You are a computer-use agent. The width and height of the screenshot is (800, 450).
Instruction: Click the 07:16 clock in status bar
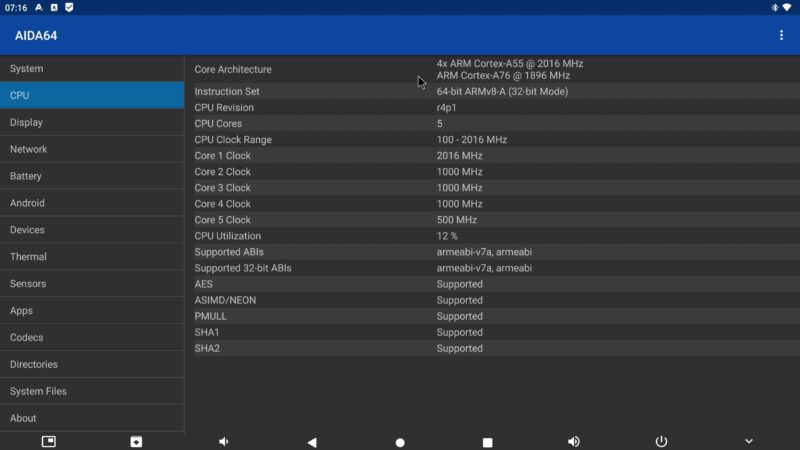coord(16,8)
